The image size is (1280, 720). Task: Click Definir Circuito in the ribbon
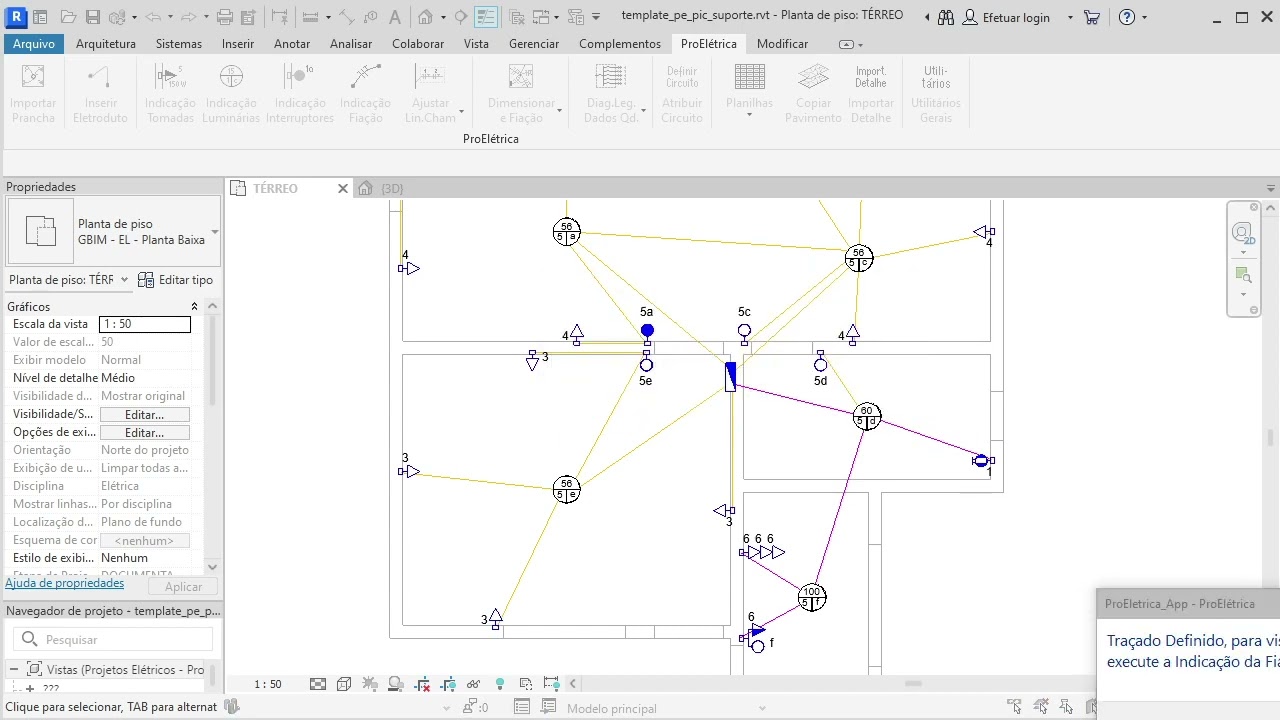pos(682,76)
